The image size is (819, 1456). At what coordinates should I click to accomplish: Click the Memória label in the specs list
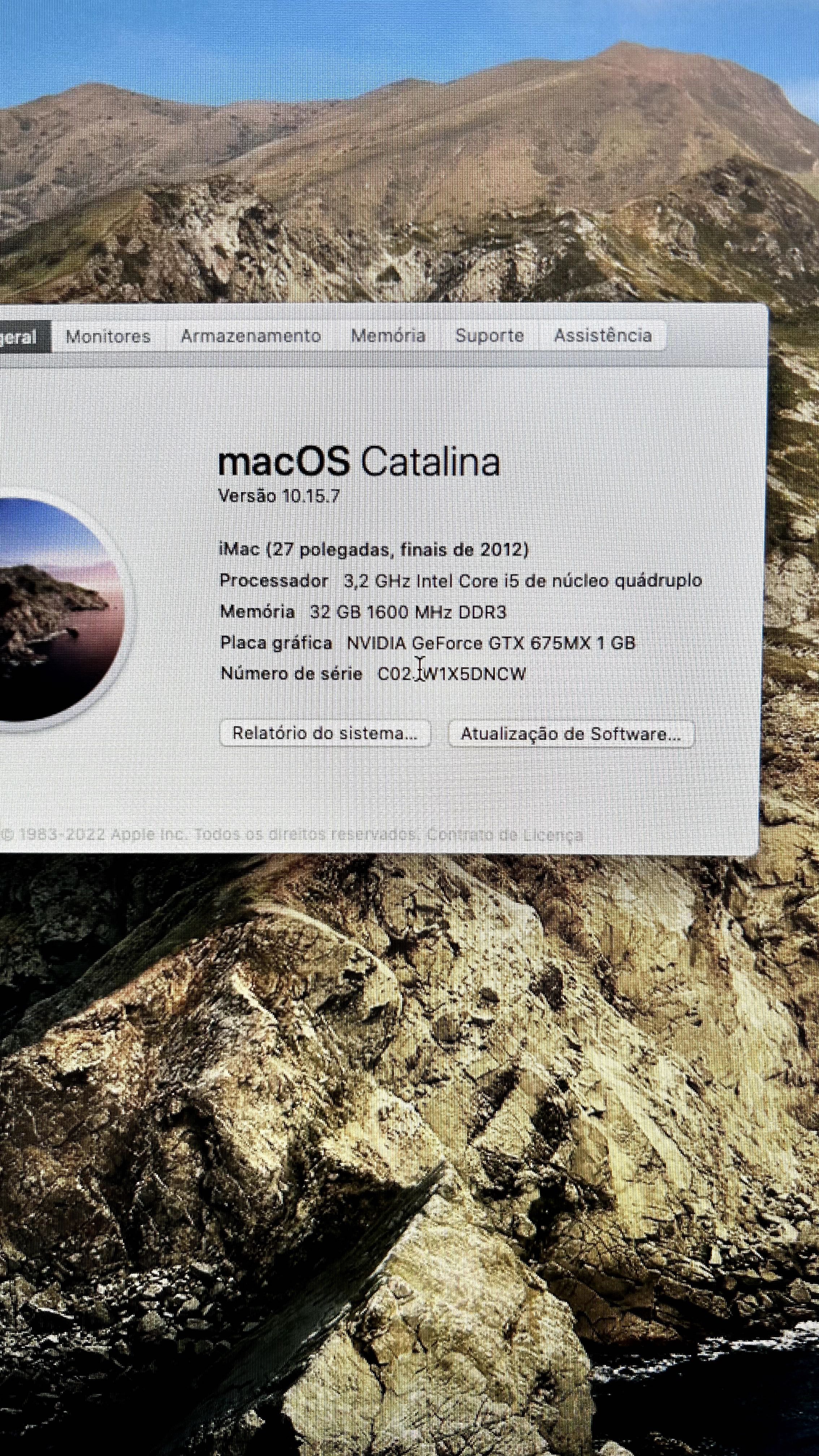click(257, 612)
